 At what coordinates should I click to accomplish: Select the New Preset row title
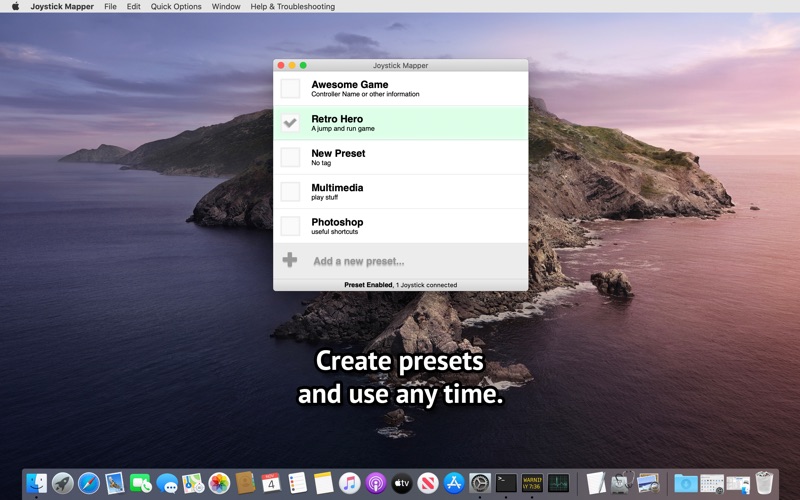(x=338, y=153)
